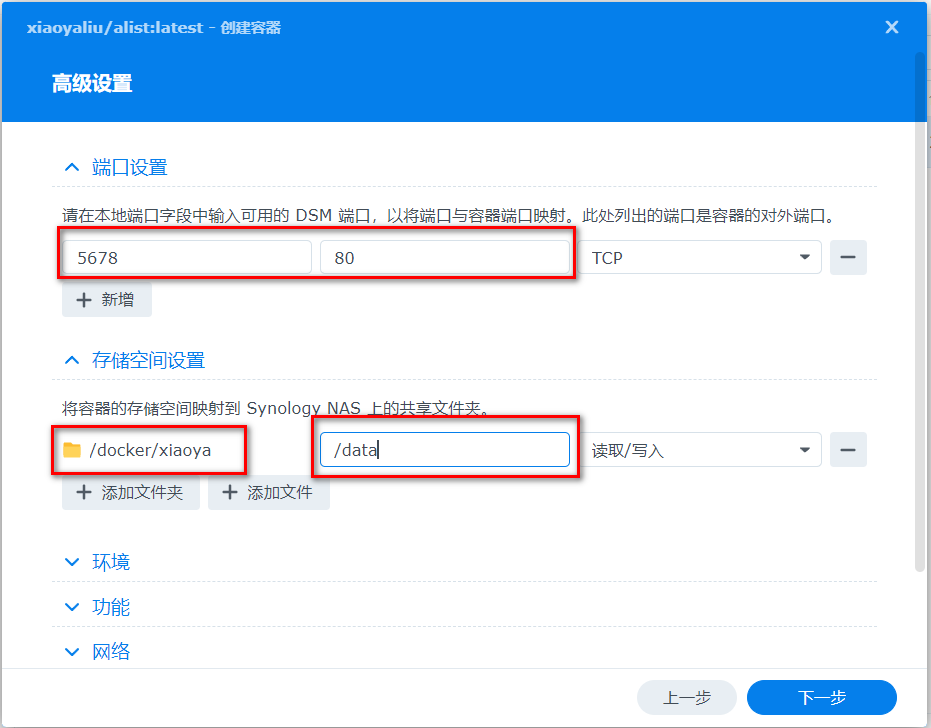This screenshot has width=931, height=728.
Task: Click the 添加文件夹 button
Action: (131, 492)
